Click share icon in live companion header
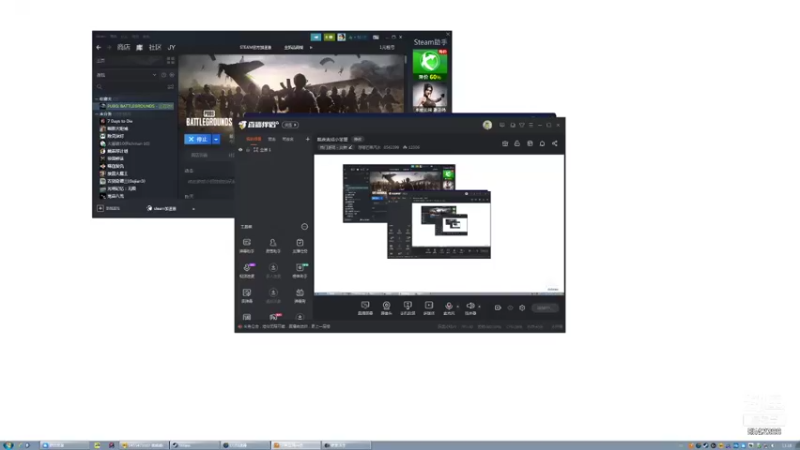 click(555, 143)
